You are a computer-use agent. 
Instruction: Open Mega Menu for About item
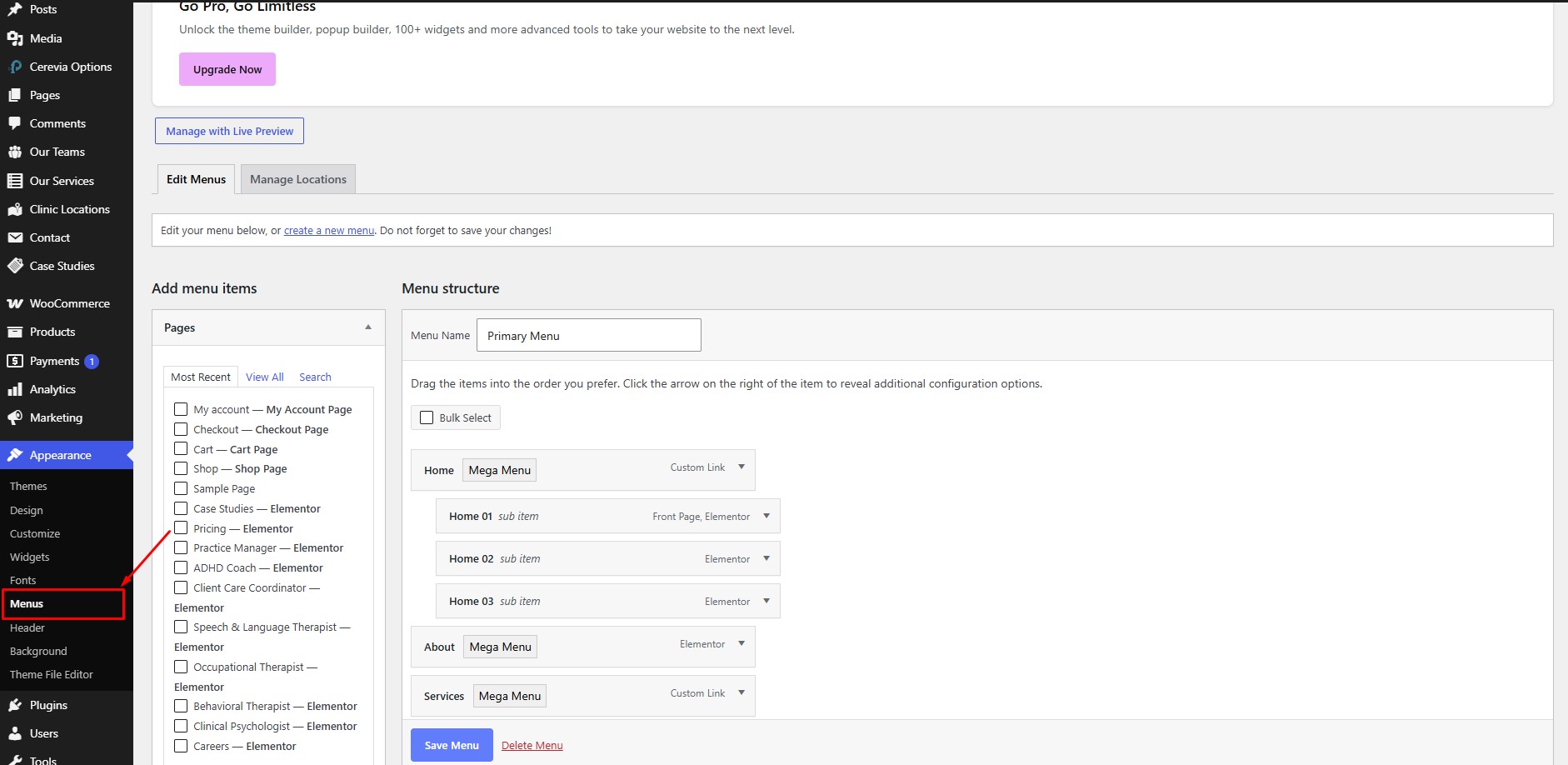501,647
